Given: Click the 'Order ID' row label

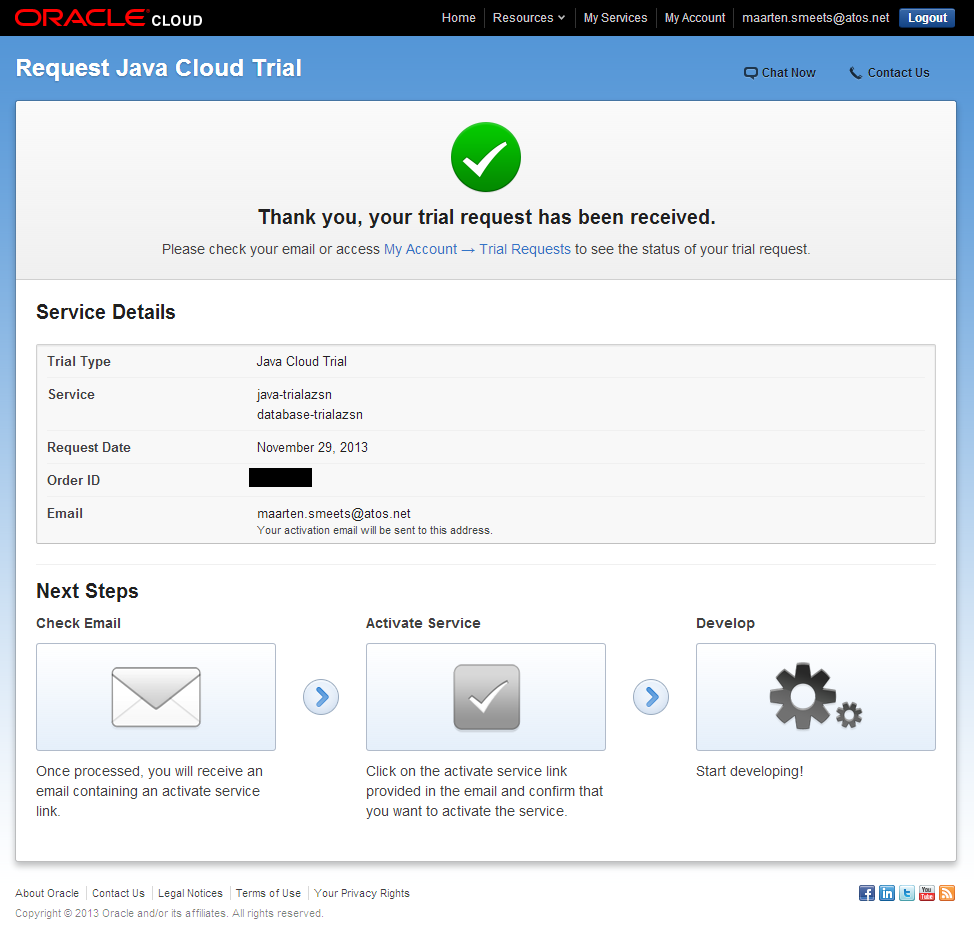Looking at the screenshot, I should coord(73,480).
